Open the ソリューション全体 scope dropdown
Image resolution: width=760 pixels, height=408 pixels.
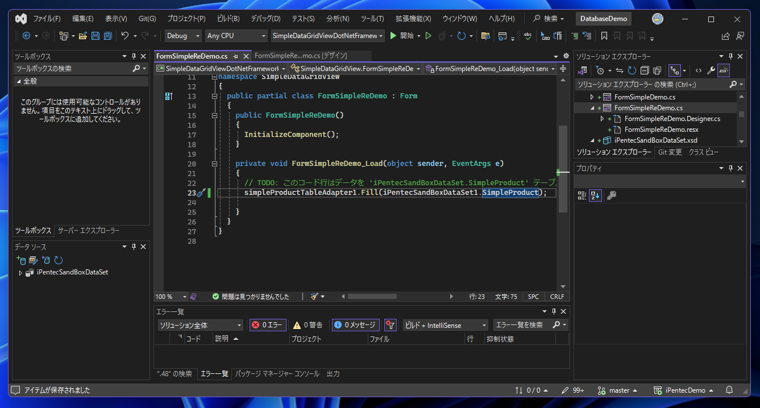tap(200, 325)
